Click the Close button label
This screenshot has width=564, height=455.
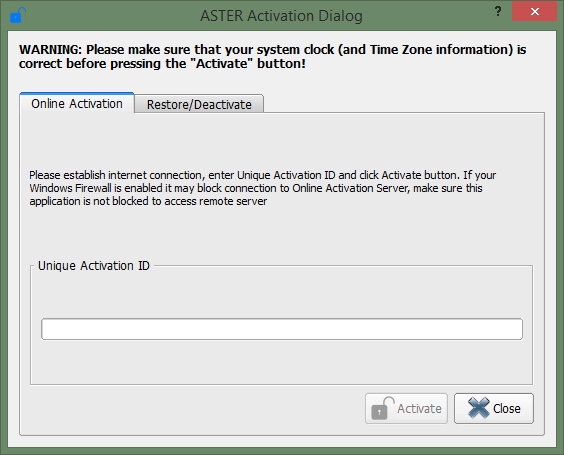tap(506, 409)
